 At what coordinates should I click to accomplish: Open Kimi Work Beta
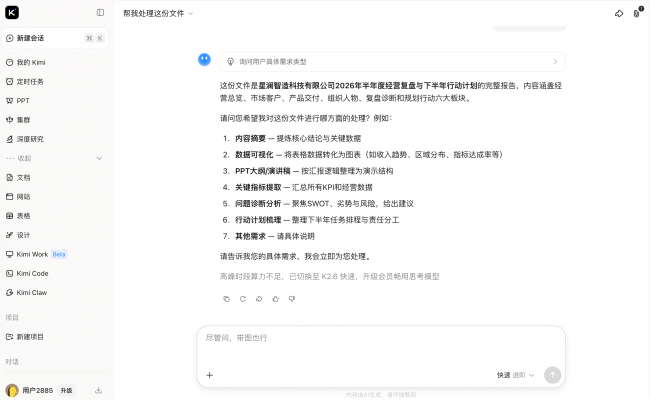[55, 254]
